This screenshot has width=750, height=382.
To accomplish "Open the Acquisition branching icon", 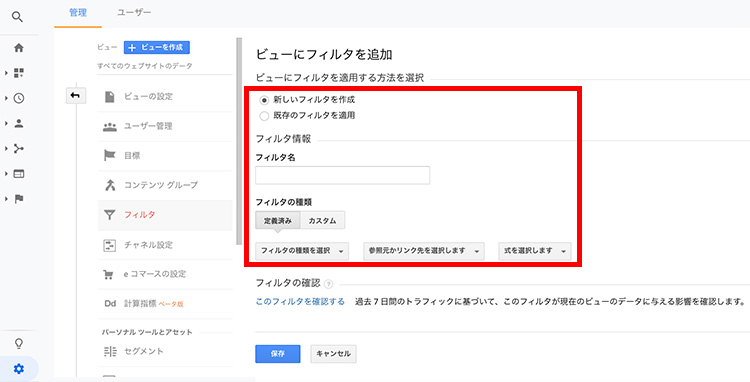I will 19,149.
